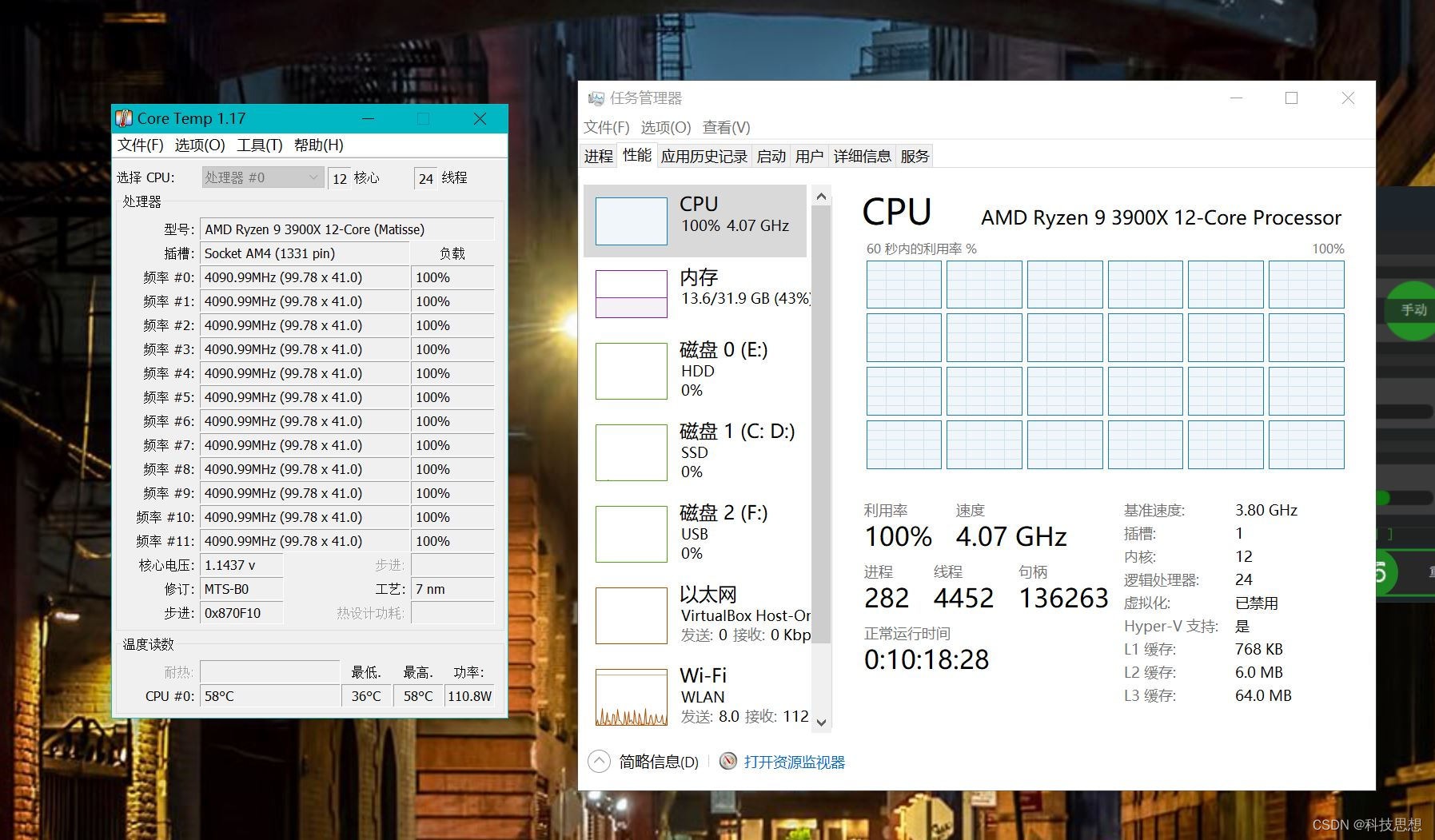The width and height of the screenshot is (1435, 840).
Task: Click the power reading 110.8W
Action: pos(470,696)
